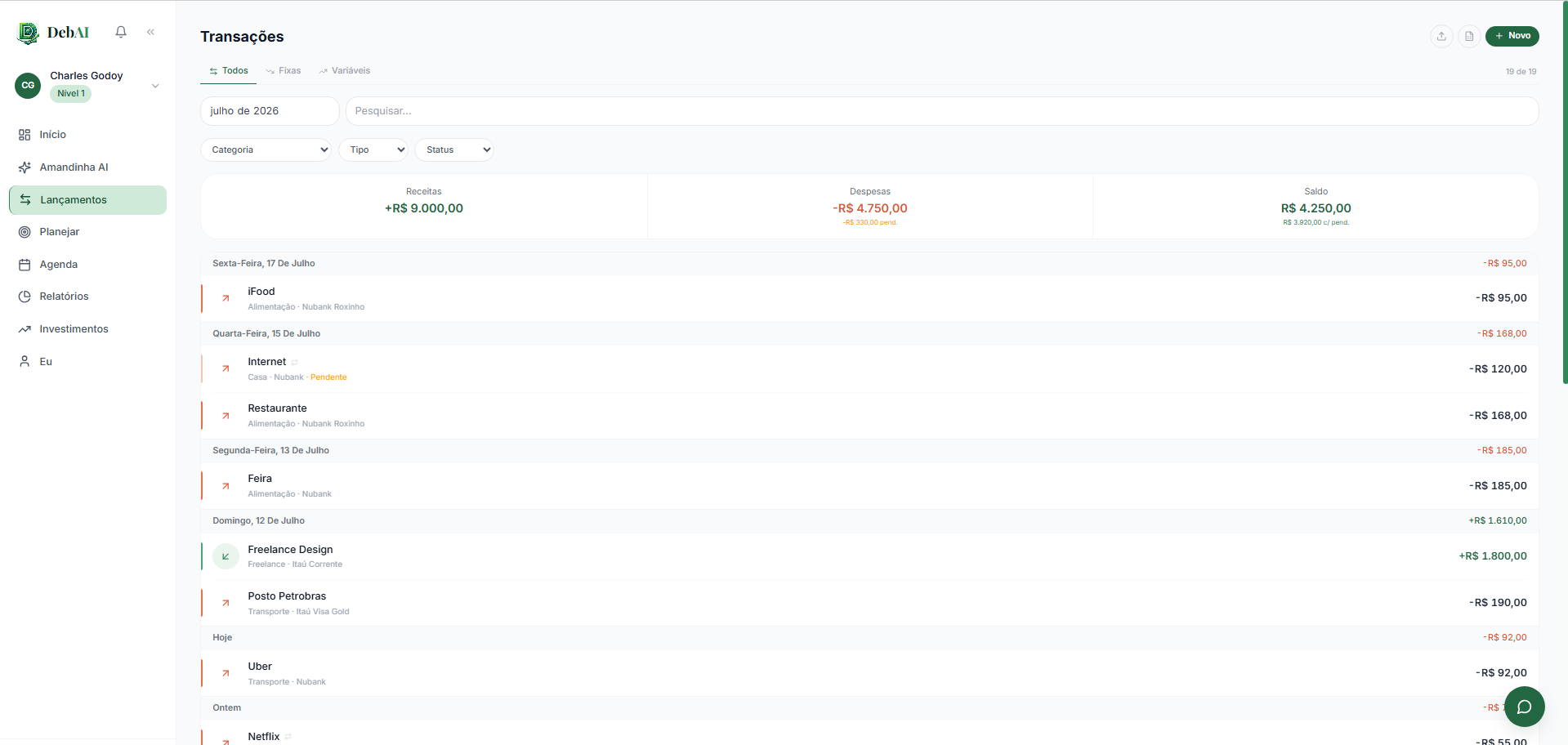Screen dimensions: 1568x745
Task: Click the Início grid icon in the sidebar
Action: point(25,135)
